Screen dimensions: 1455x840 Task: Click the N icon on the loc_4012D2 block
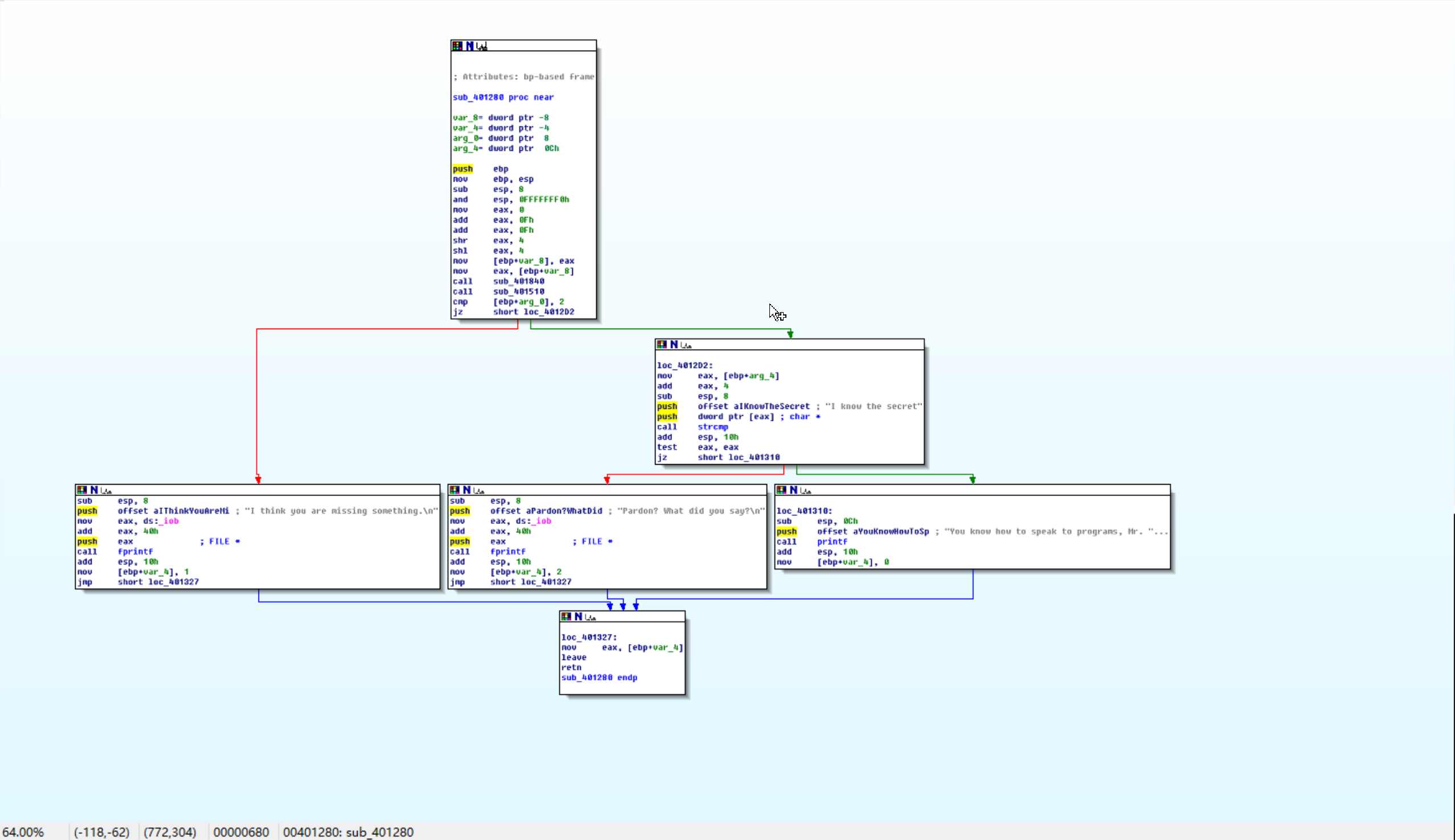[x=673, y=345]
